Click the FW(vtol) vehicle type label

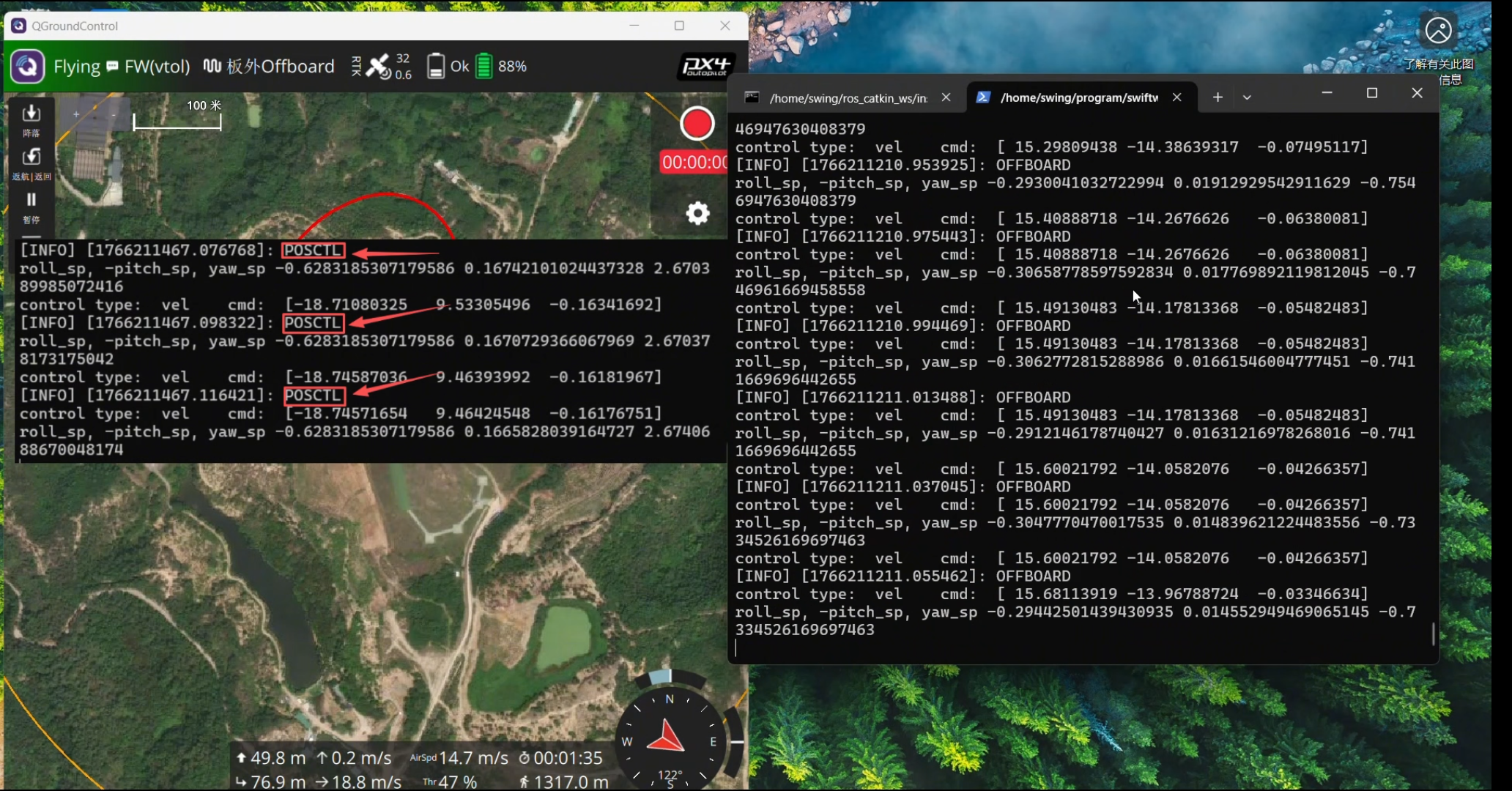coord(157,67)
